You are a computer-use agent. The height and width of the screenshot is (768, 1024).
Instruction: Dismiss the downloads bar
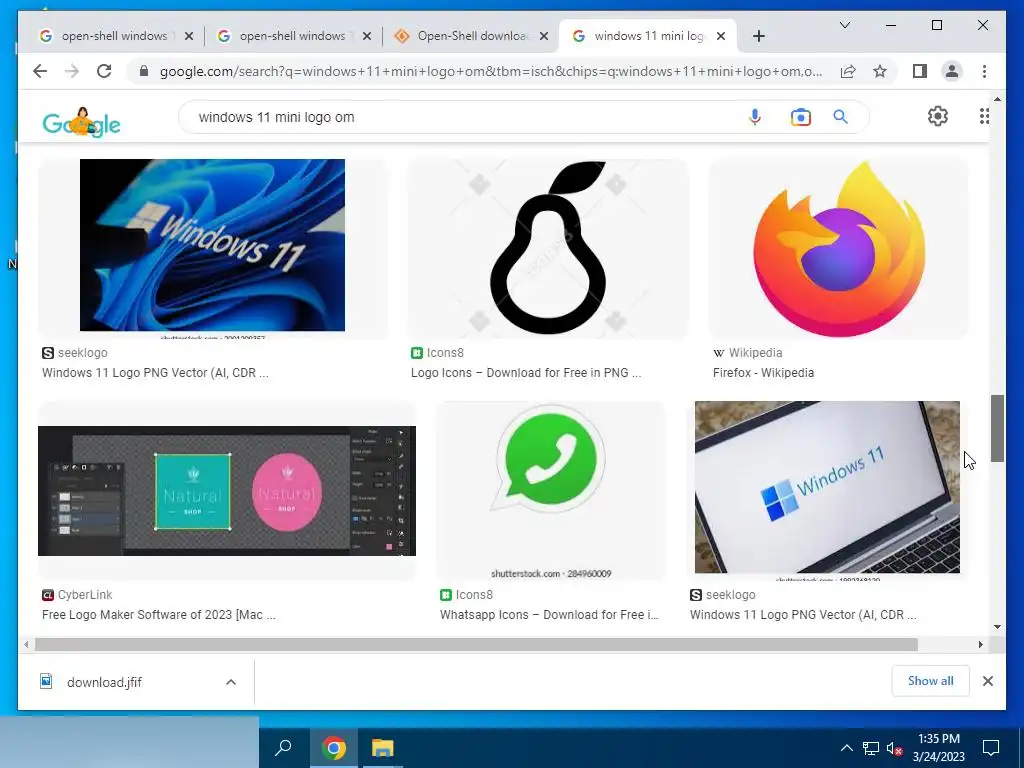point(987,681)
